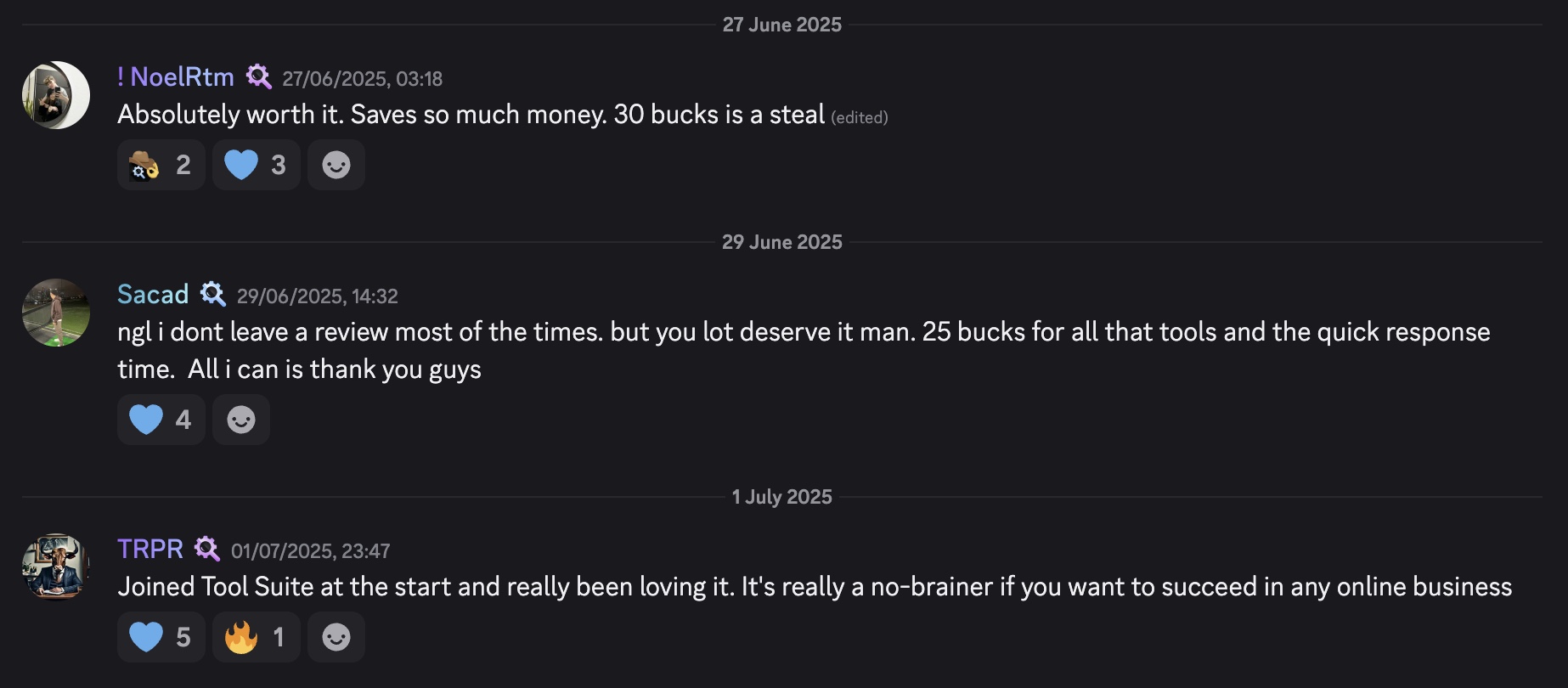Image resolution: width=1568 pixels, height=688 pixels.
Task: Add a reaction to Sacad's review
Action: [x=241, y=420]
